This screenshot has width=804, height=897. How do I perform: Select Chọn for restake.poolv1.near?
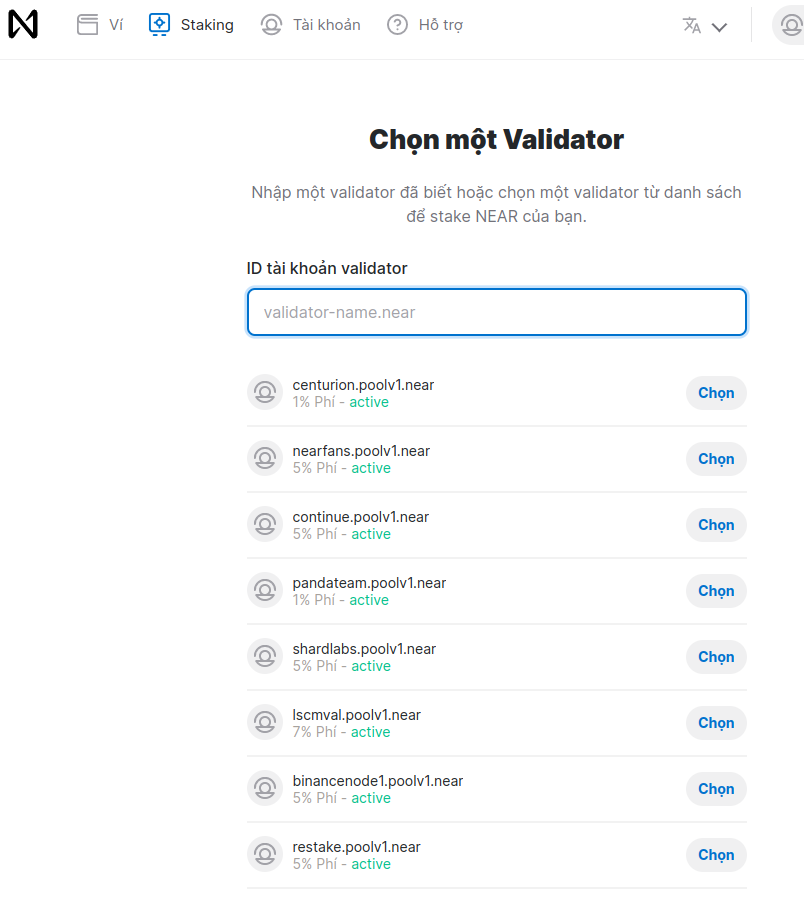pos(716,855)
